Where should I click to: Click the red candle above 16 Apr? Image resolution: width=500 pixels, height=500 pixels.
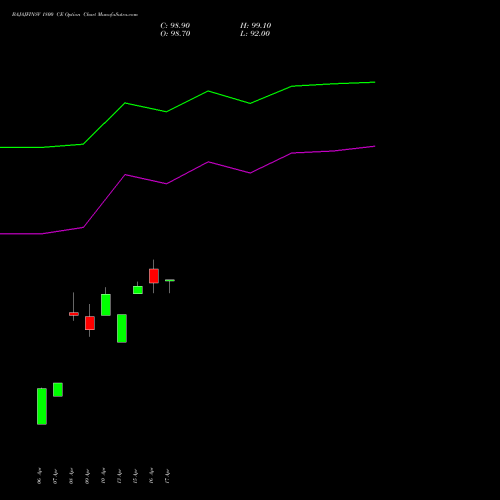(x=154, y=276)
